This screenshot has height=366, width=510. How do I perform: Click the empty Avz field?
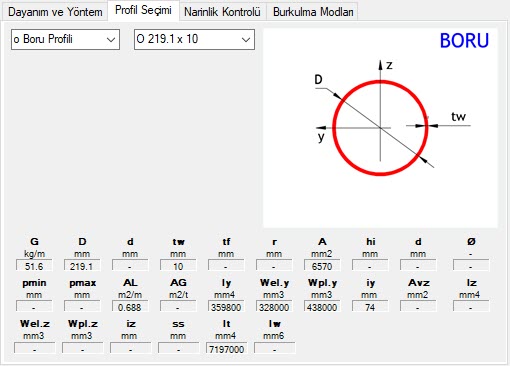point(418,307)
